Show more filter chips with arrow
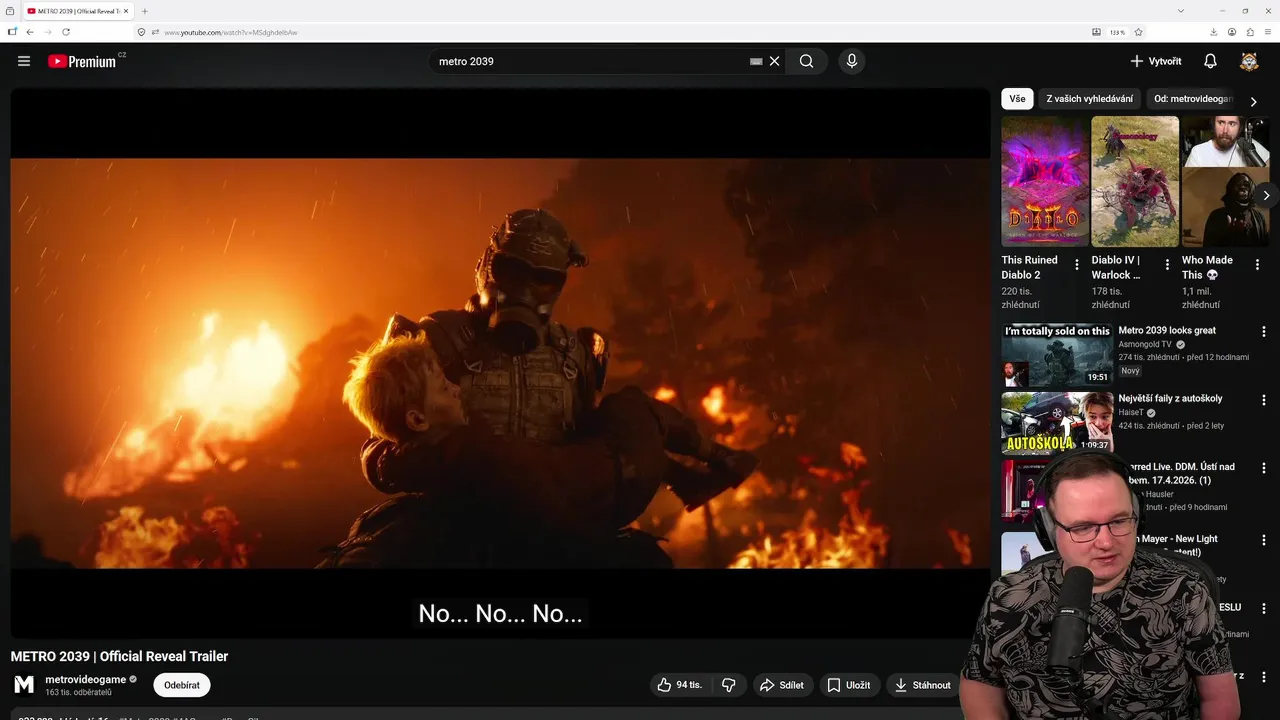The image size is (1280, 720). [1253, 101]
